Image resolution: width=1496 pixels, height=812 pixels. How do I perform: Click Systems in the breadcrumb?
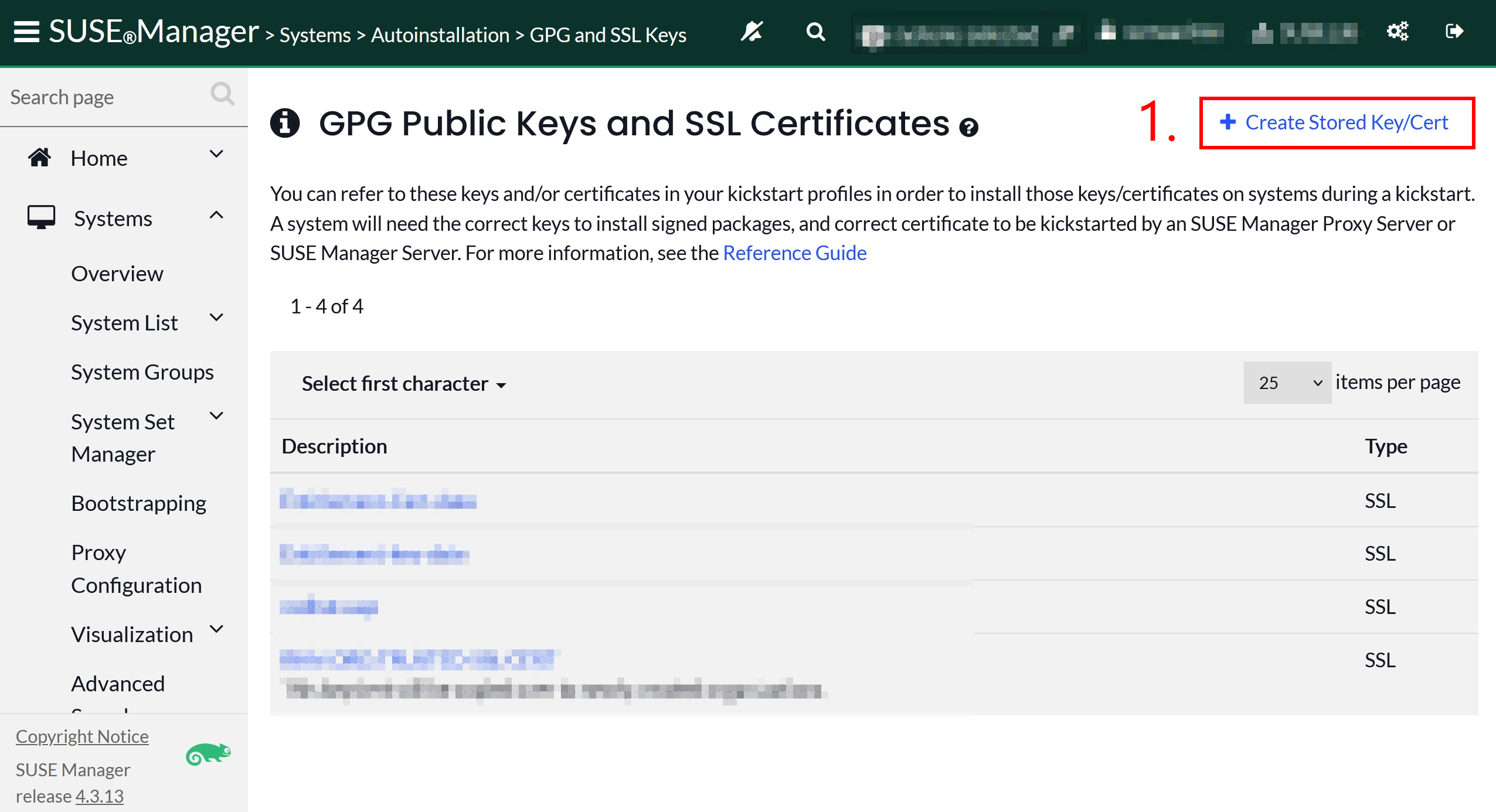tap(315, 35)
